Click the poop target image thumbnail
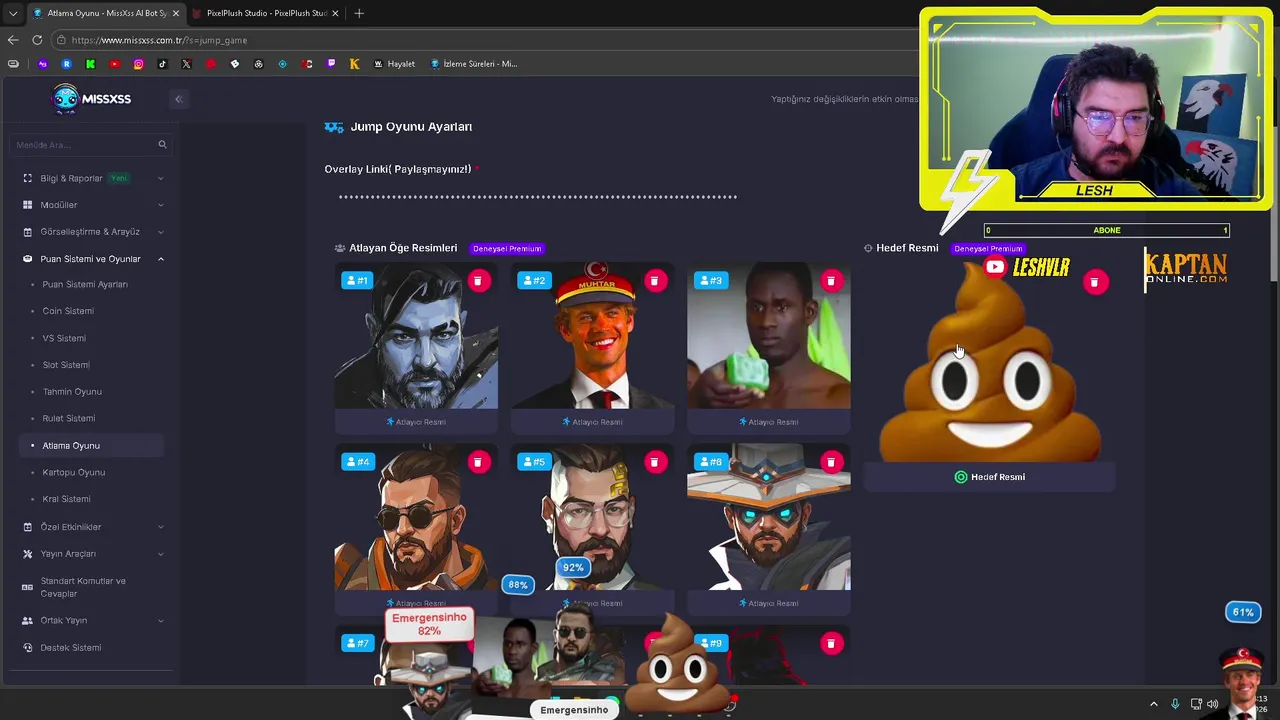The image size is (1280, 720). coord(989,362)
